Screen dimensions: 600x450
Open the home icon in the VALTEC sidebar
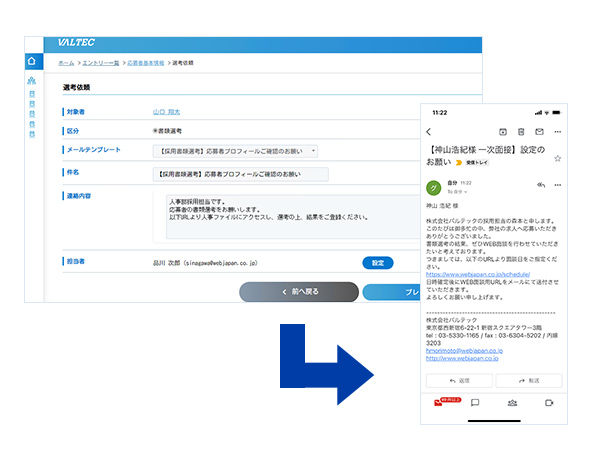click(32, 61)
